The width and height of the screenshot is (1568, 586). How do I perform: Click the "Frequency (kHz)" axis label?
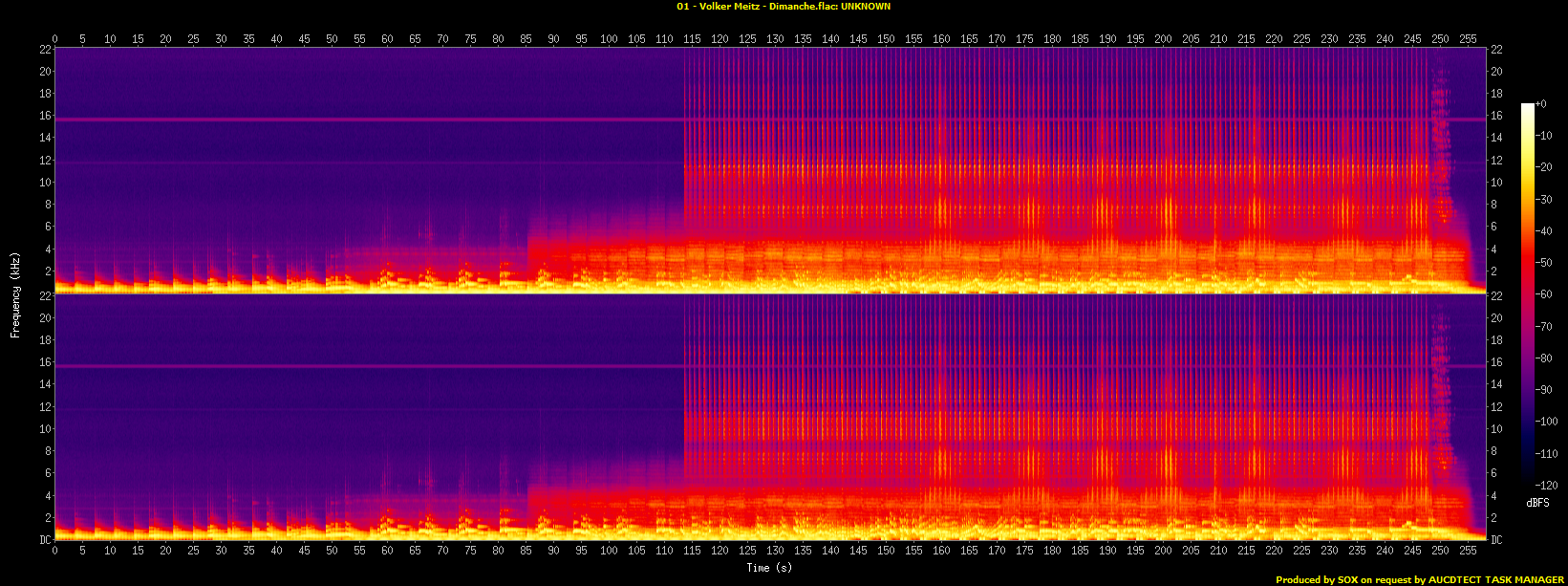15,293
